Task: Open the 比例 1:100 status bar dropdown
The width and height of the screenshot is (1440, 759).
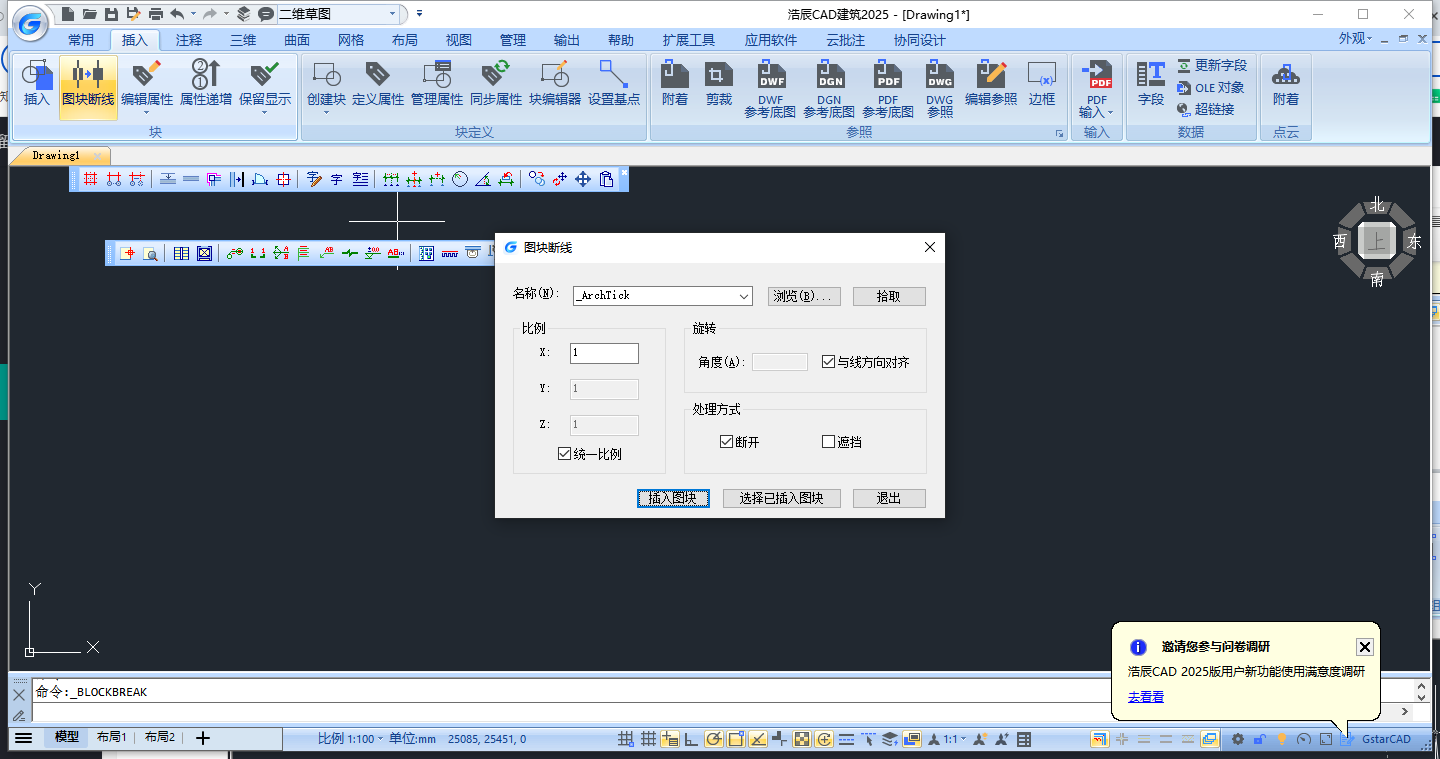Action: (x=351, y=739)
